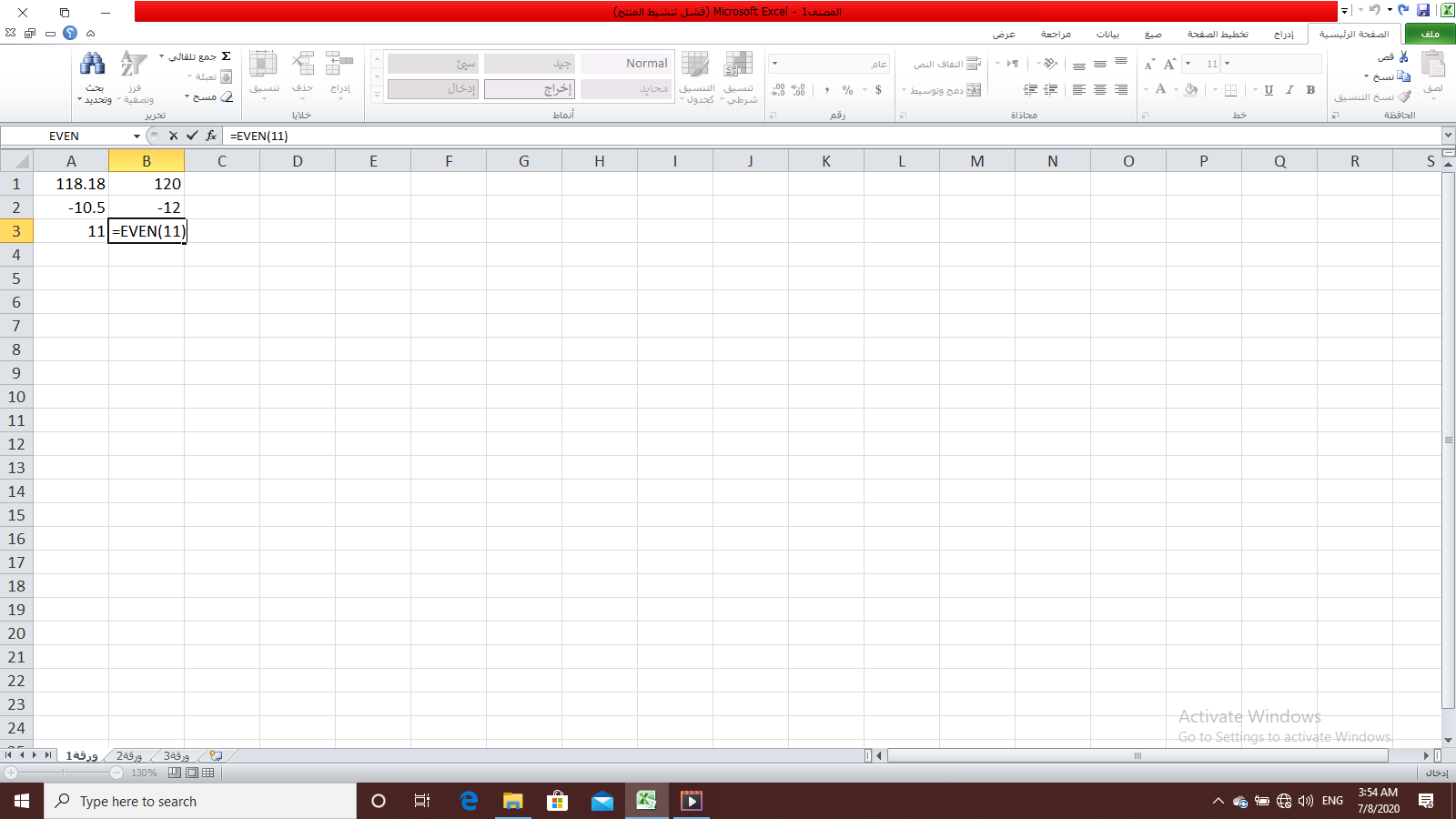The height and width of the screenshot is (819, 1456).
Task: Expand the cell styles gallery More arrow
Action: click(x=377, y=95)
